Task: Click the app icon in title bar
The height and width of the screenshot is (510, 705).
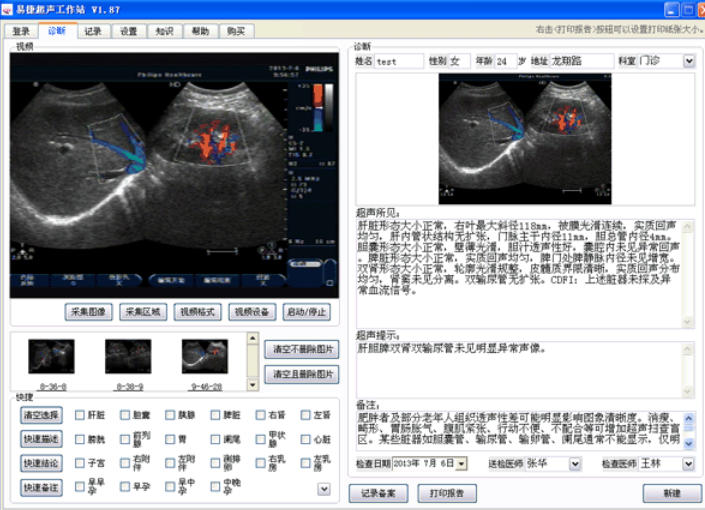Action: pos(7,9)
